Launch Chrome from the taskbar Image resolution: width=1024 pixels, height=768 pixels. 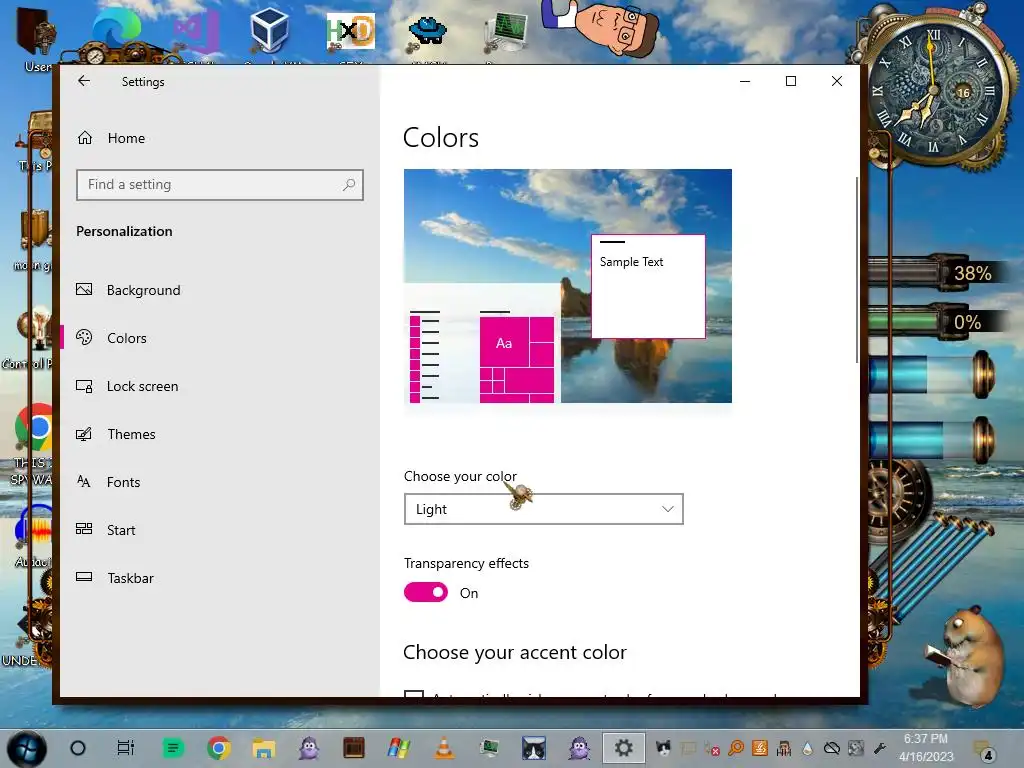pos(219,748)
